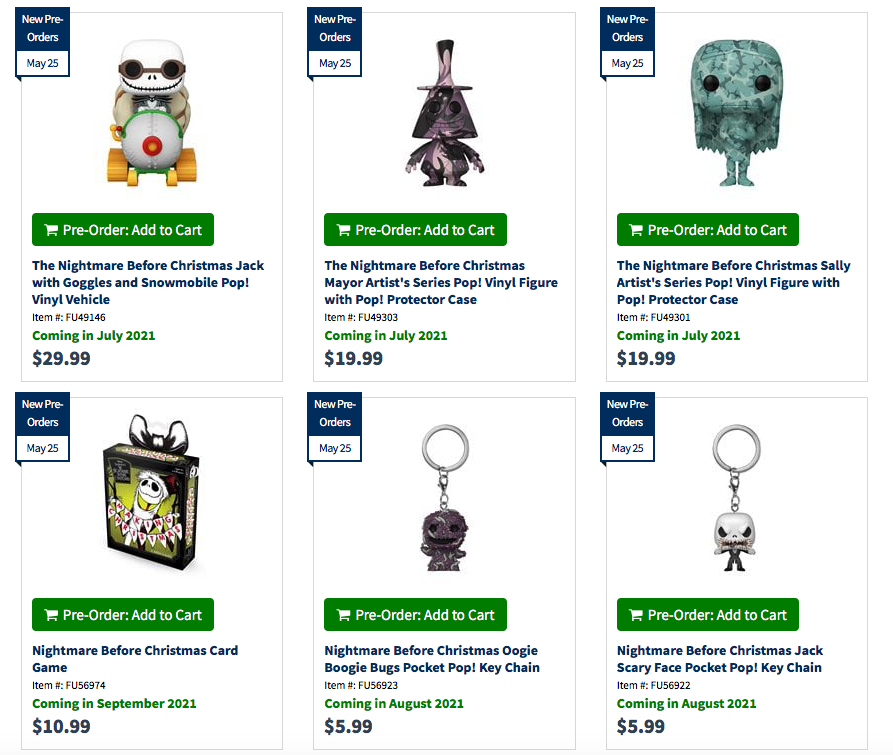This screenshot has width=893, height=755.
Task: View Oogie Boogie Bugs key chain image
Action: pyautogui.click(x=445, y=498)
